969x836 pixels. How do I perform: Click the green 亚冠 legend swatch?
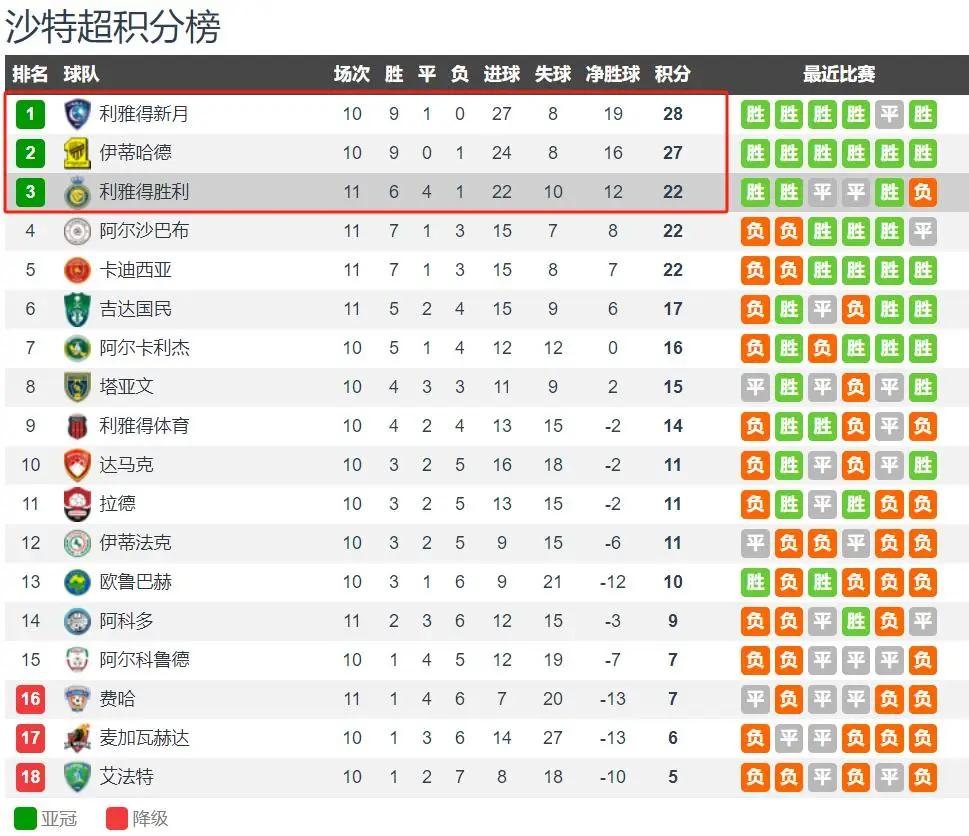point(25,819)
